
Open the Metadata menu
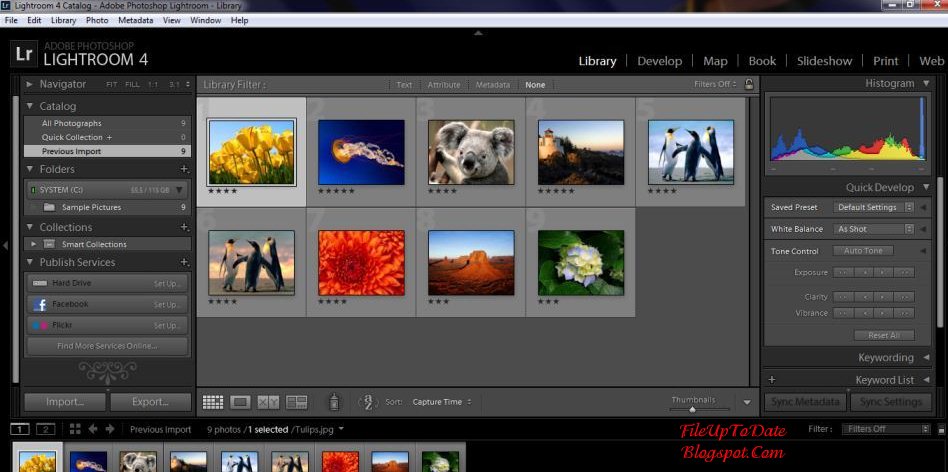135,20
